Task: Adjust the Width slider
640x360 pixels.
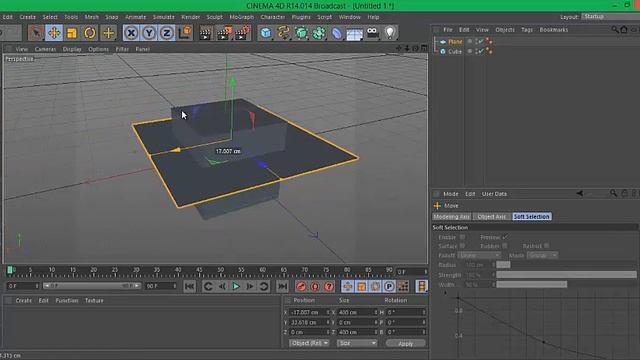Action: pos(566,284)
